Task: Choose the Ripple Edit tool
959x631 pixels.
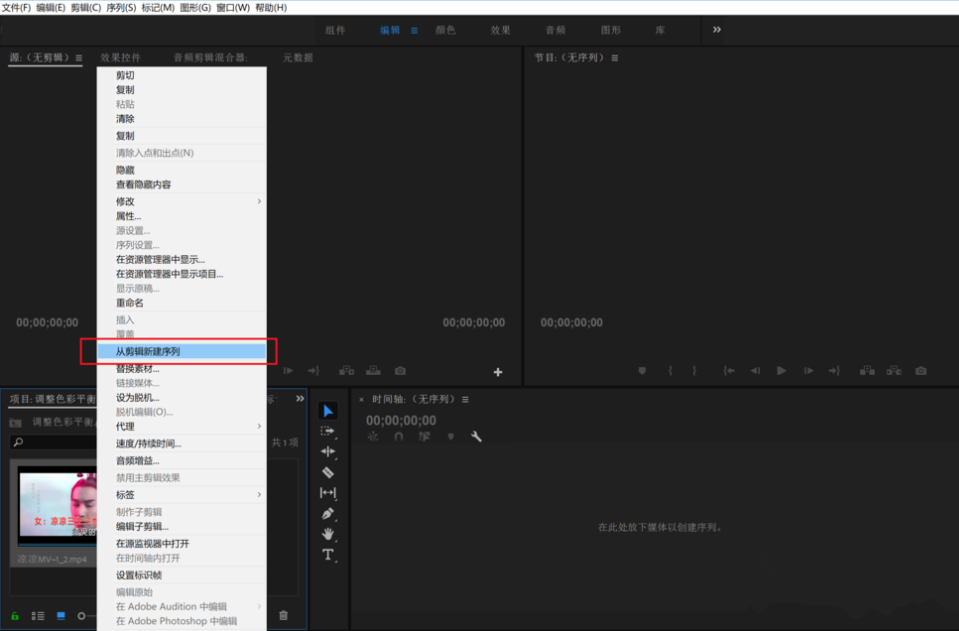Action: tap(328, 452)
